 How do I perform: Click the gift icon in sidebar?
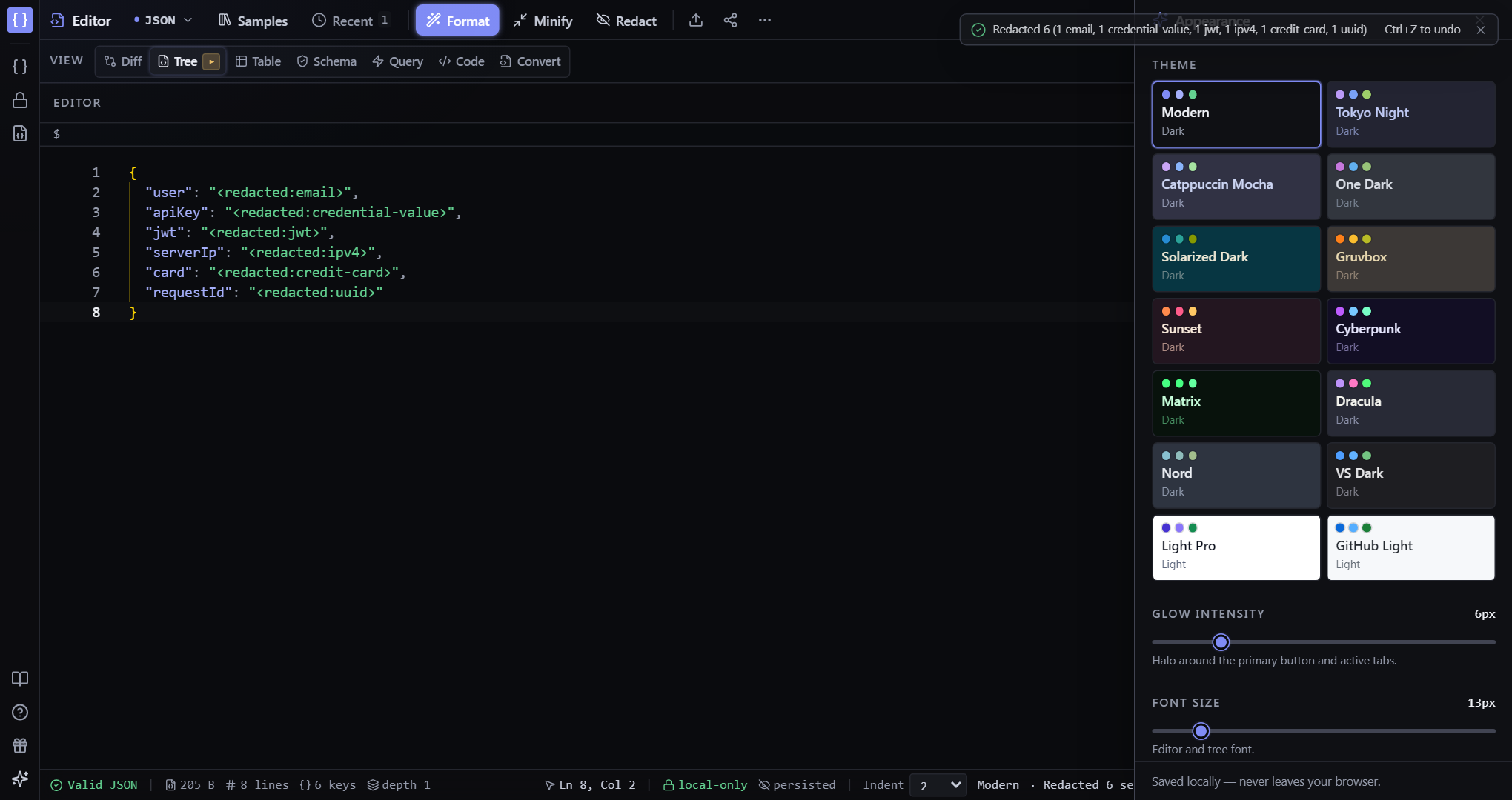[x=20, y=745]
